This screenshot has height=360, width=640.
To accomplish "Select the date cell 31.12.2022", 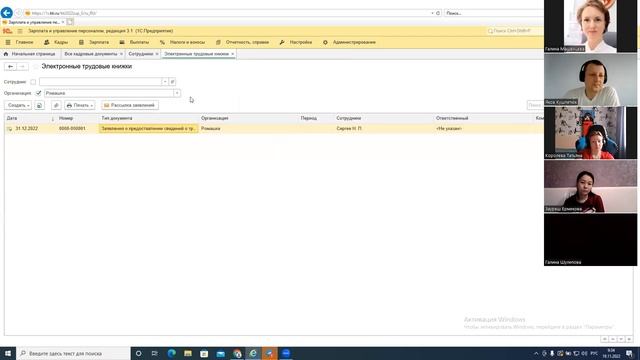I will [x=27, y=129].
